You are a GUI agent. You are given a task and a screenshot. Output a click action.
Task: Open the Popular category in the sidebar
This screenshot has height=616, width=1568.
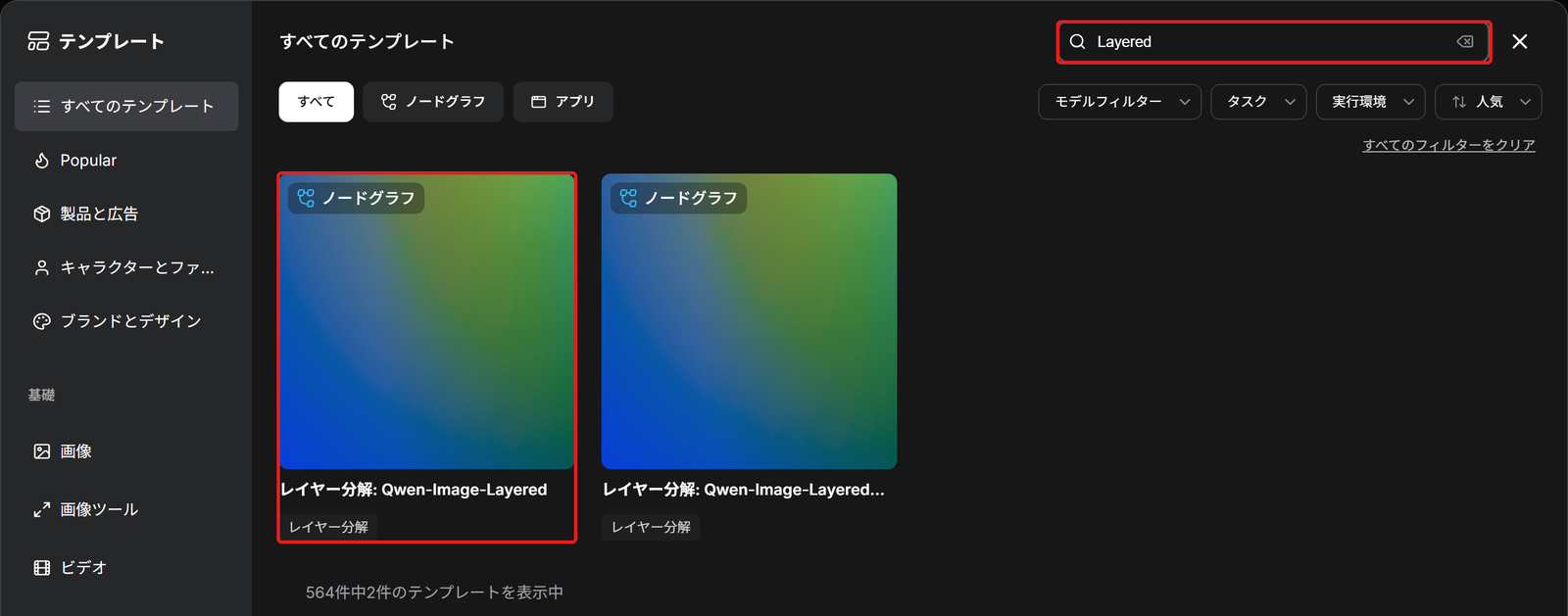click(x=126, y=161)
